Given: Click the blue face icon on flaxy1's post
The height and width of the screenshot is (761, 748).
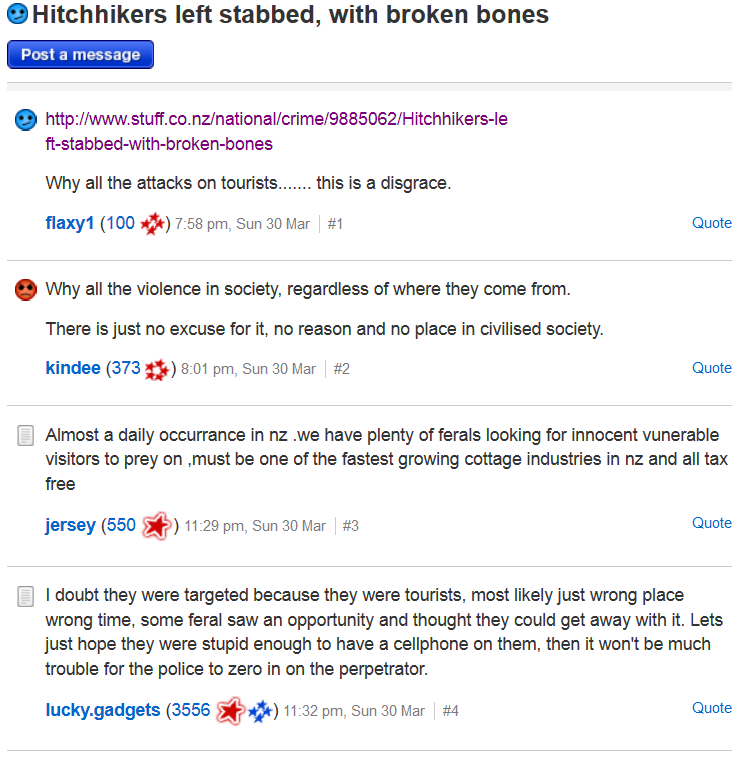Looking at the screenshot, I should click(26, 121).
